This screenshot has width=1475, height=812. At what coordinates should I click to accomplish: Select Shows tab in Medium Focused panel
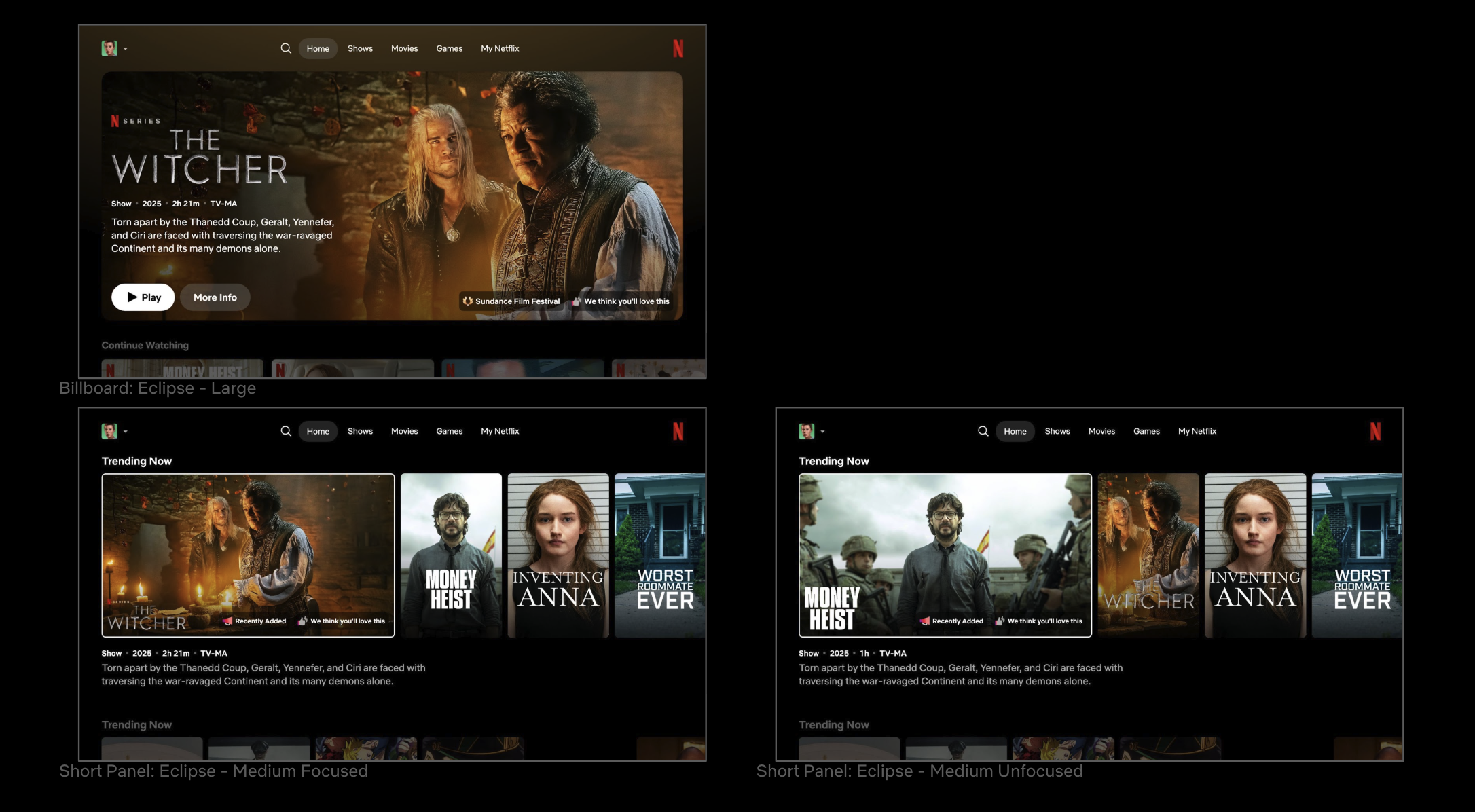[360, 431]
